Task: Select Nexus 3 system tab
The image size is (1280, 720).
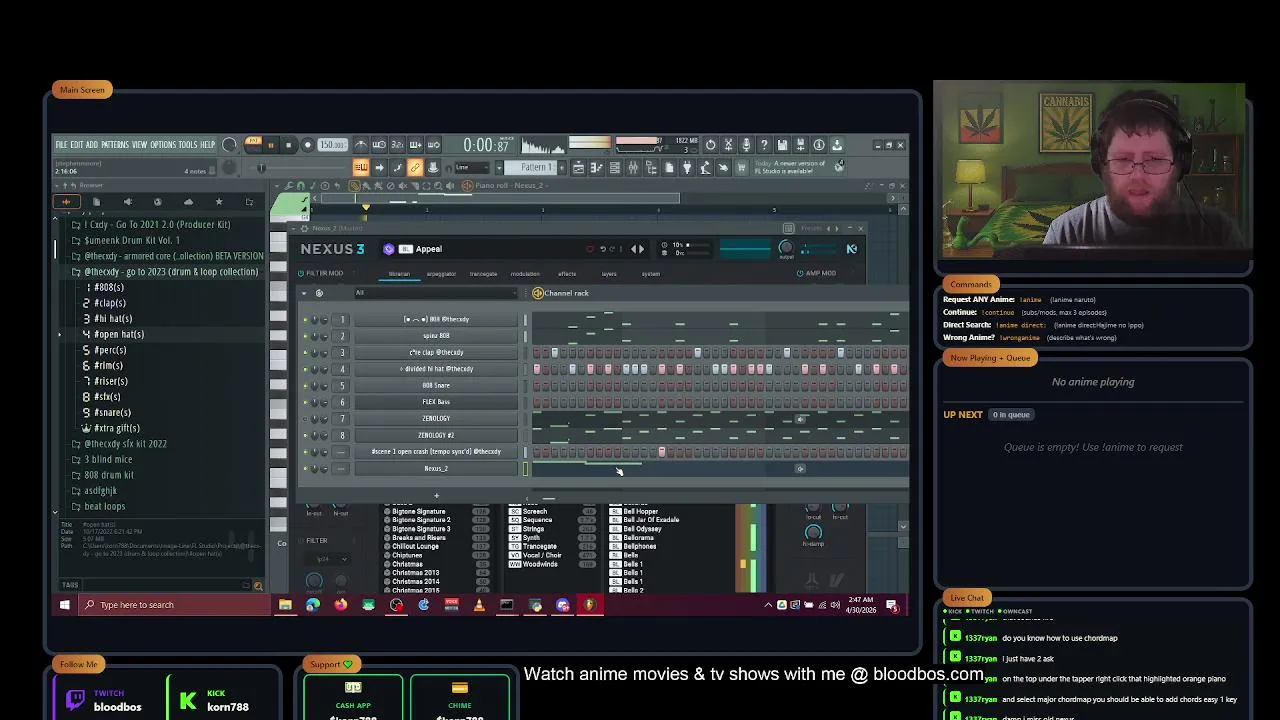Action: pyautogui.click(x=651, y=274)
